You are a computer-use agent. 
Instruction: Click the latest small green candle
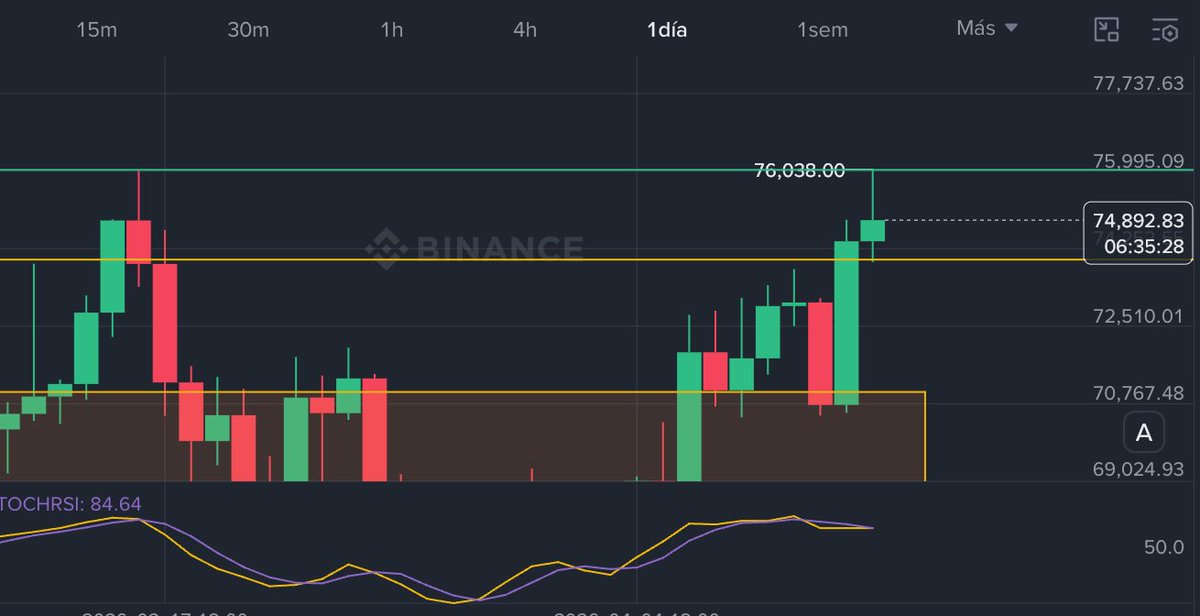pos(873,230)
